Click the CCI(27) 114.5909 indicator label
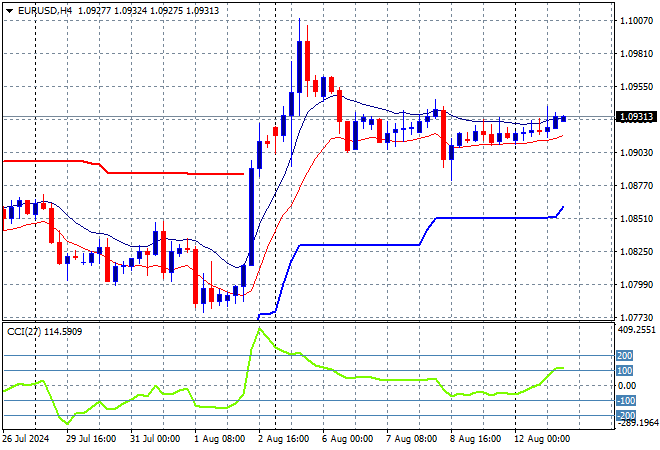 (x=44, y=332)
